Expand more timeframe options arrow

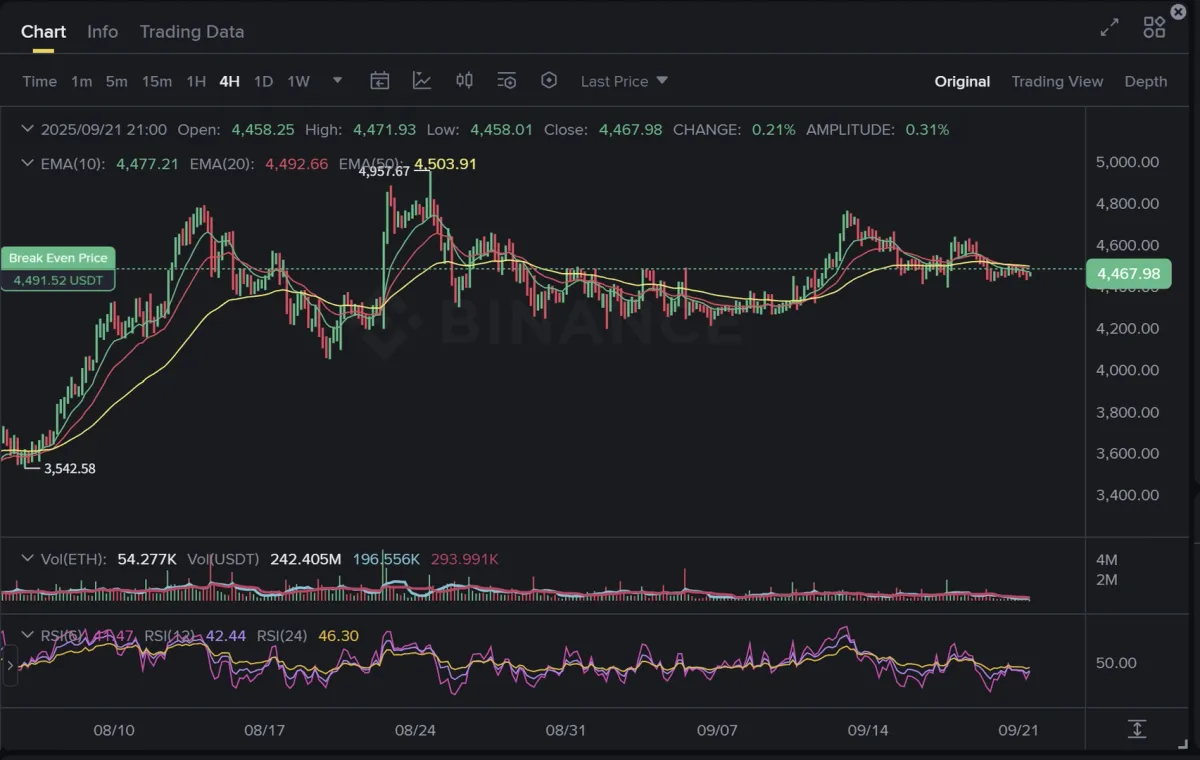coord(337,80)
